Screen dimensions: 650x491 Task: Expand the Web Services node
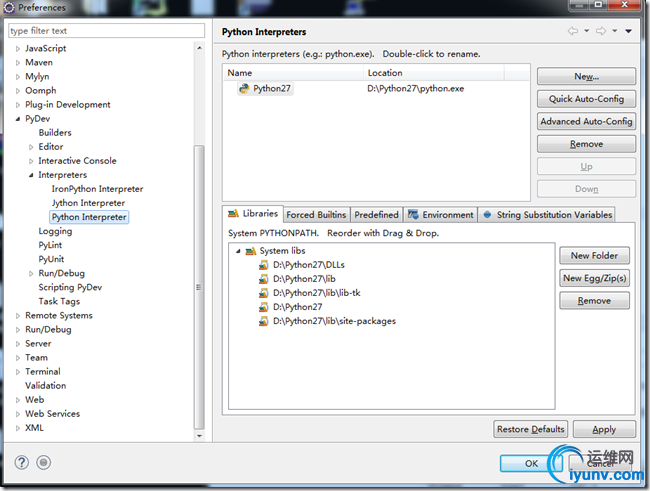[17, 414]
